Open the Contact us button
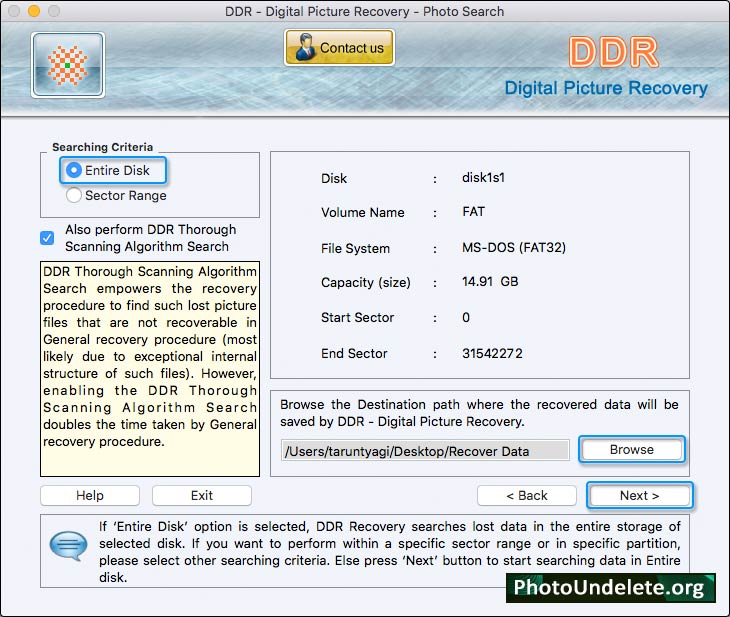This screenshot has height=617, width=730. click(x=339, y=47)
